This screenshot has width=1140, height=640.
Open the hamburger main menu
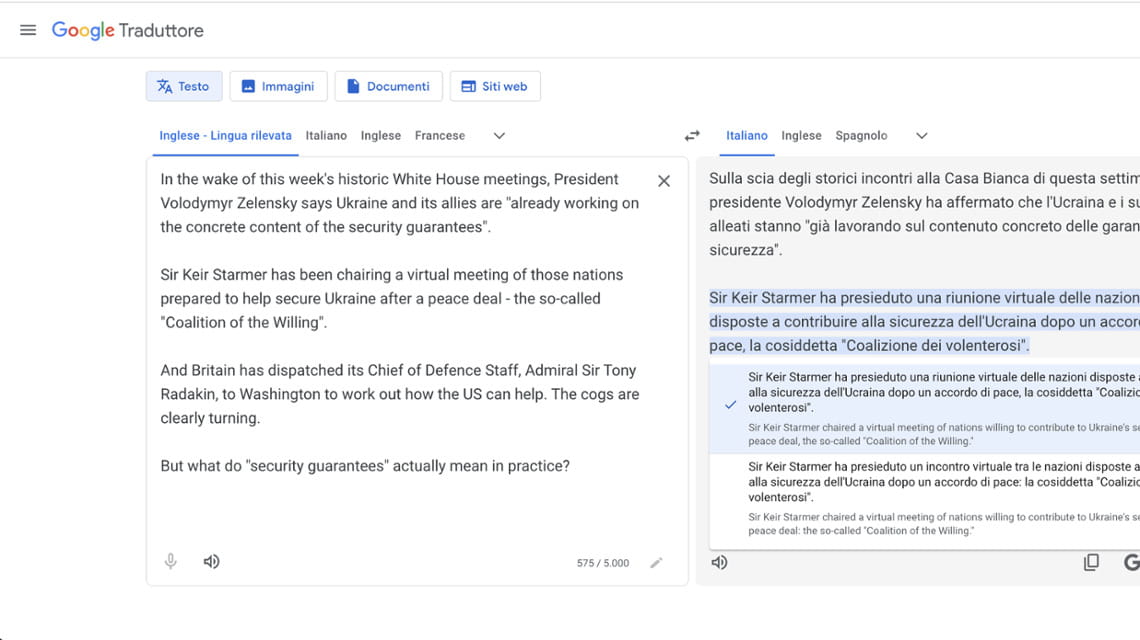pyautogui.click(x=28, y=30)
